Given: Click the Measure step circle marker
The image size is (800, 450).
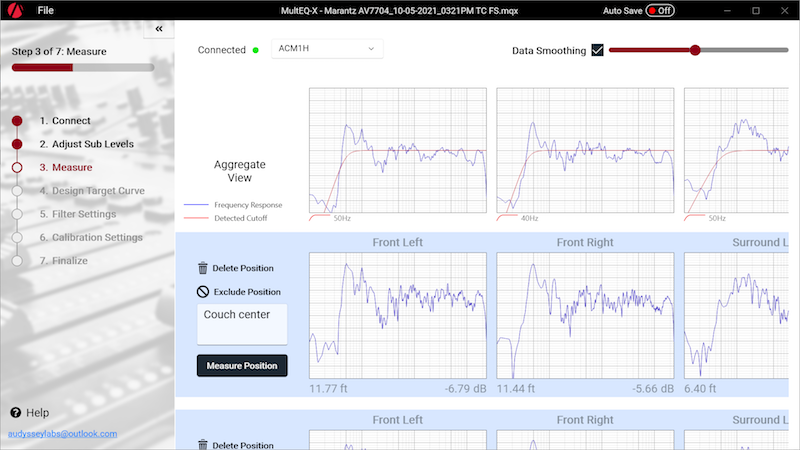Looking at the screenshot, I should click(17, 167).
